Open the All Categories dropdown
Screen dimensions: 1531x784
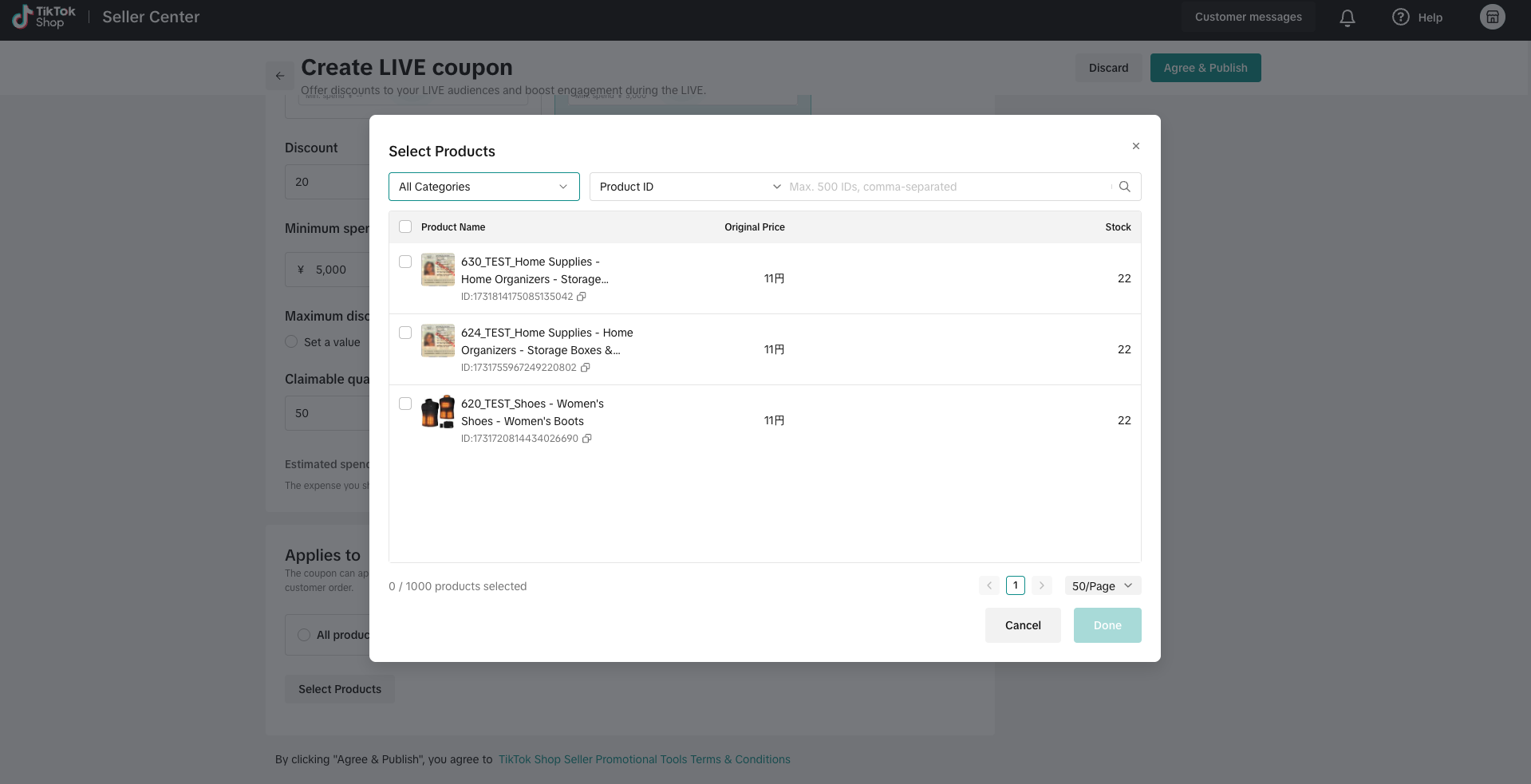[x=484, y=187]
